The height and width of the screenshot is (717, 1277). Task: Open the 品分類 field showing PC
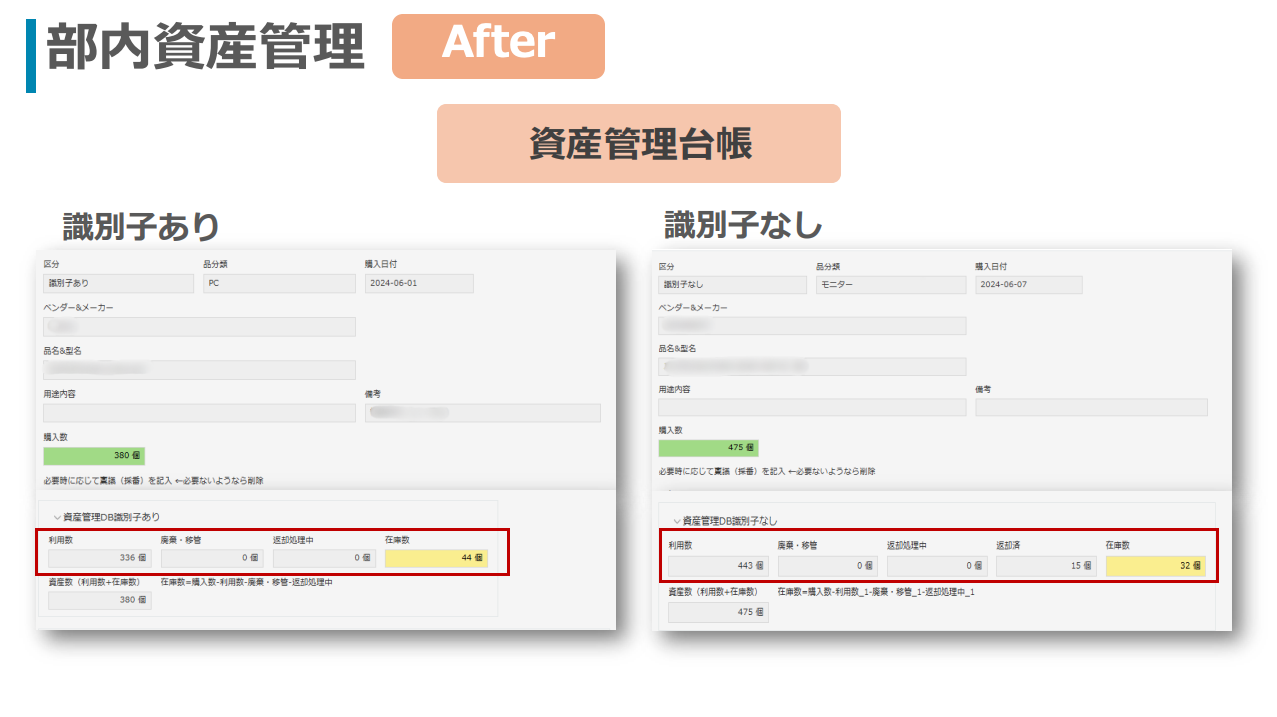click(x=278, y=284)
